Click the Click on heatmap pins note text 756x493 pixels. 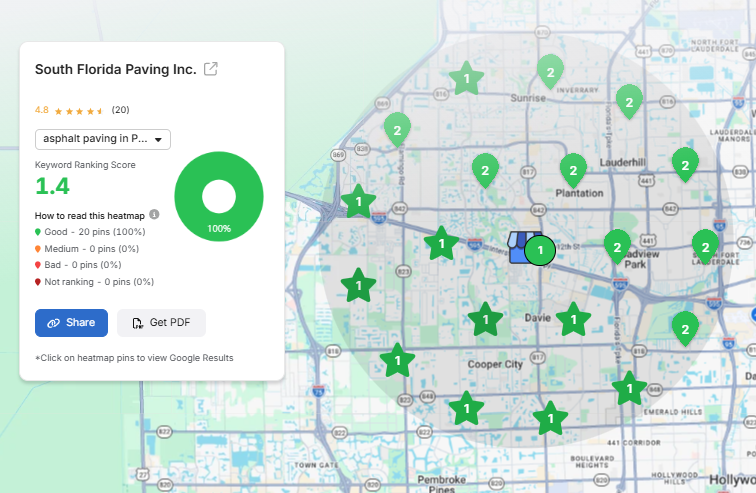tap(134, 358)
